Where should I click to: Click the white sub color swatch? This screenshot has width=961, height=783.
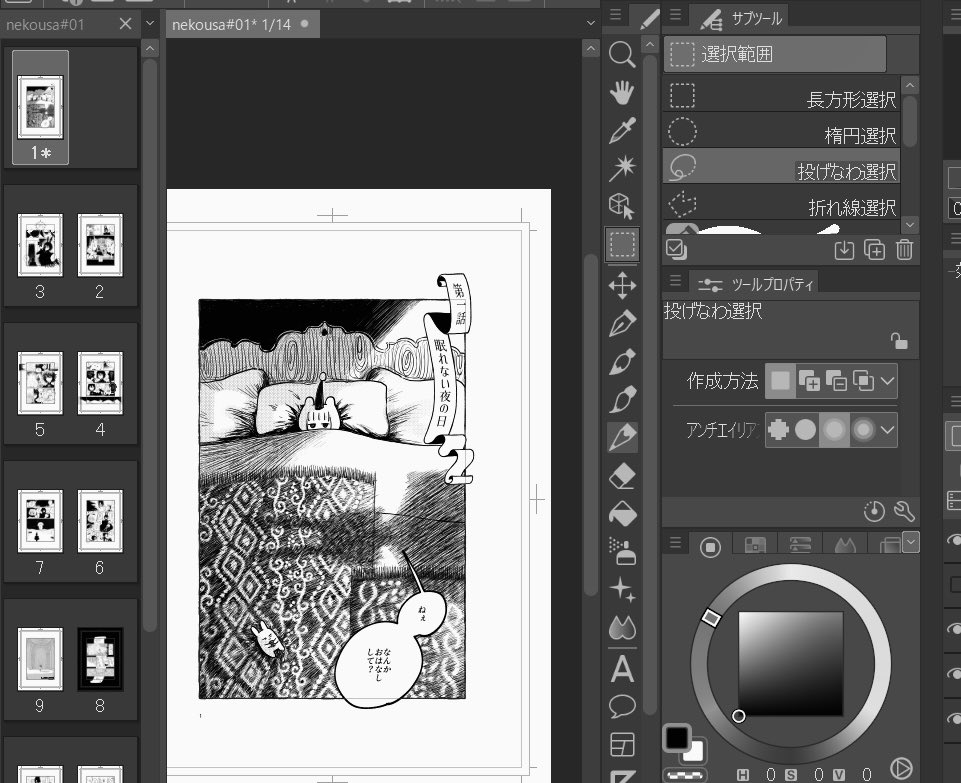tap(695, 752)
